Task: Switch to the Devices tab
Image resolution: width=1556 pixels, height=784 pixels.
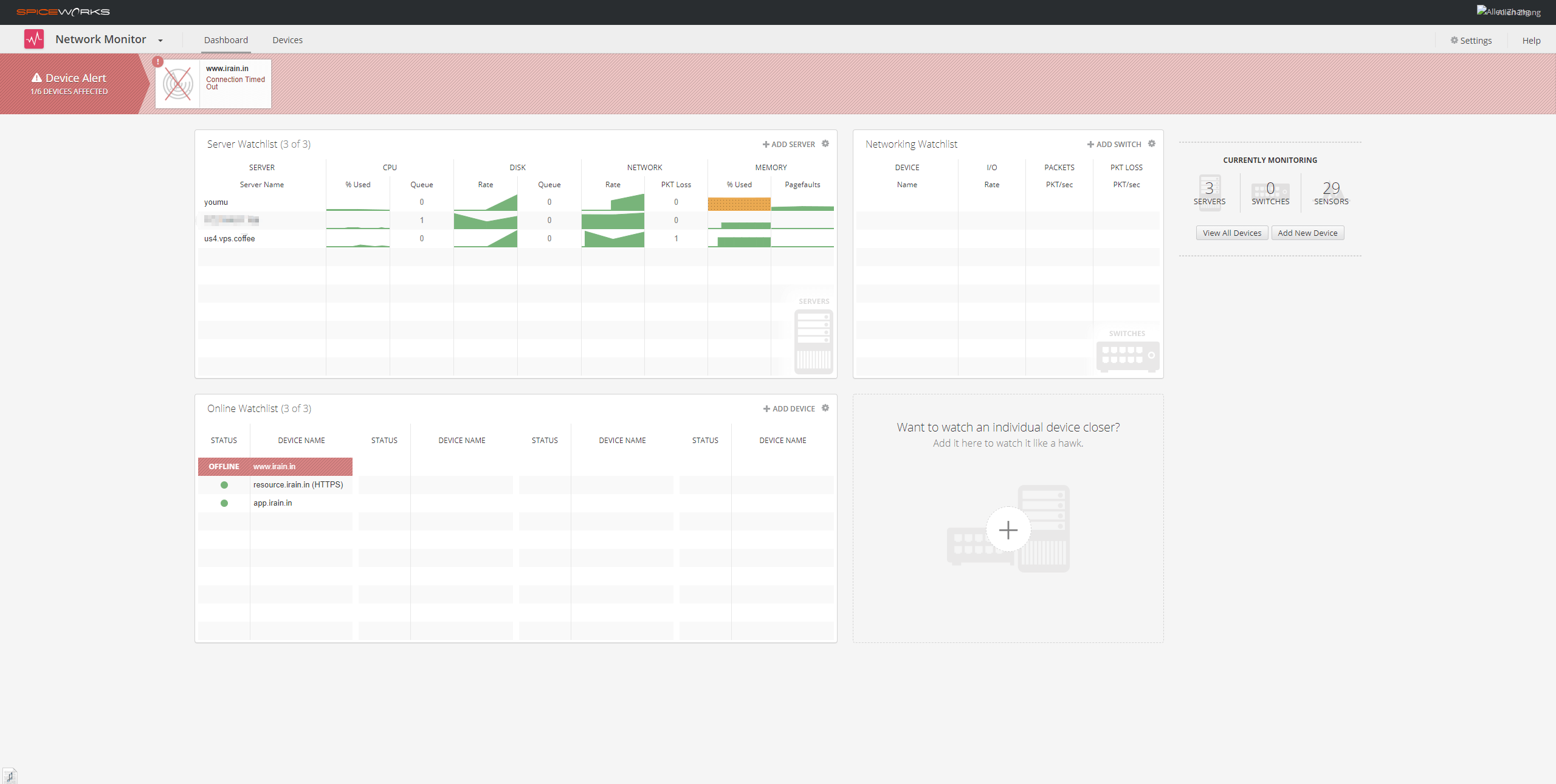Action: (x=287, y=40)
